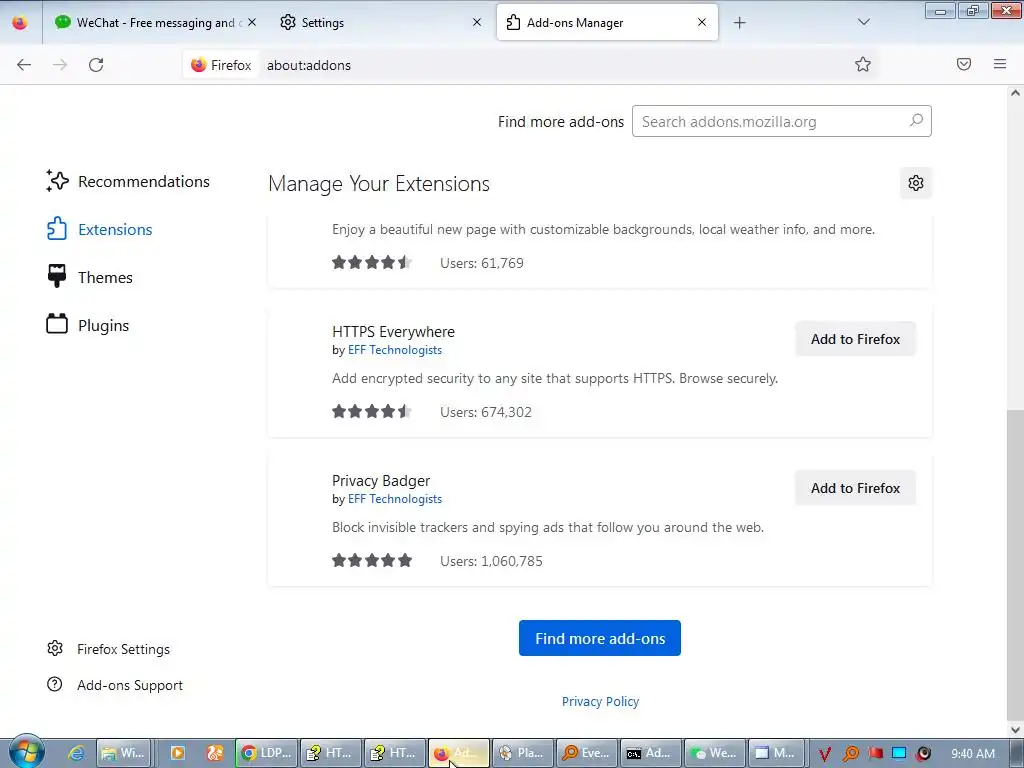Click the scrollbar down arrow
This screenshot has height=768, width=1024.
(1015, 729)
